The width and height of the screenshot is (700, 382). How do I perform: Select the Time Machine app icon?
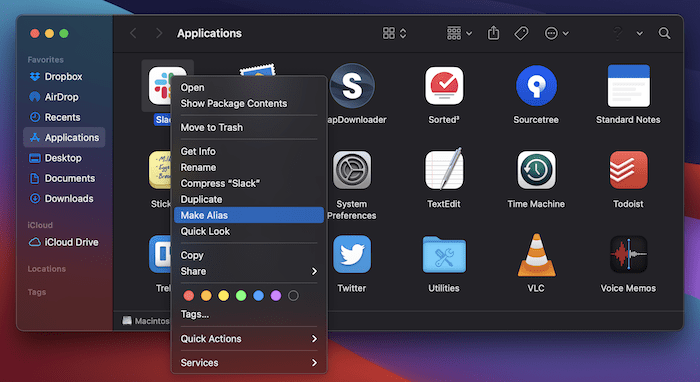click(536, 170)
